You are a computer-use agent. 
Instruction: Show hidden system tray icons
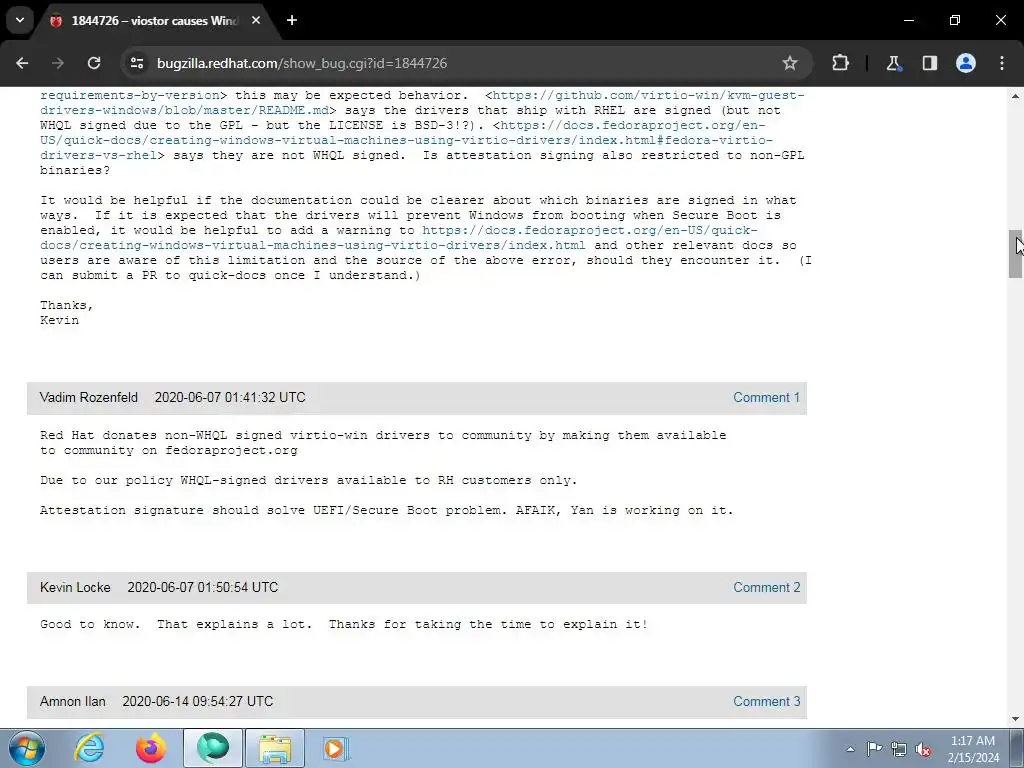pyautogui.click(x=850, y=749)
